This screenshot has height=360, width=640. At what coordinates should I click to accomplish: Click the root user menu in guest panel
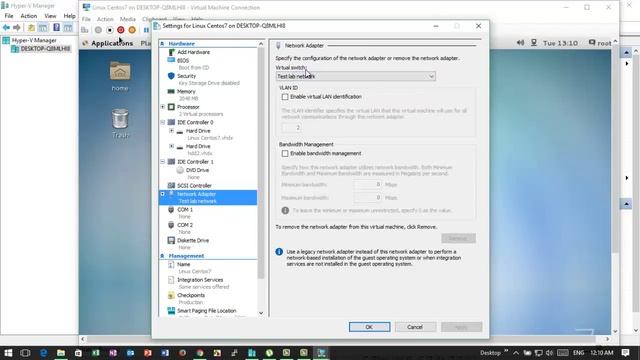pos(600,43)
